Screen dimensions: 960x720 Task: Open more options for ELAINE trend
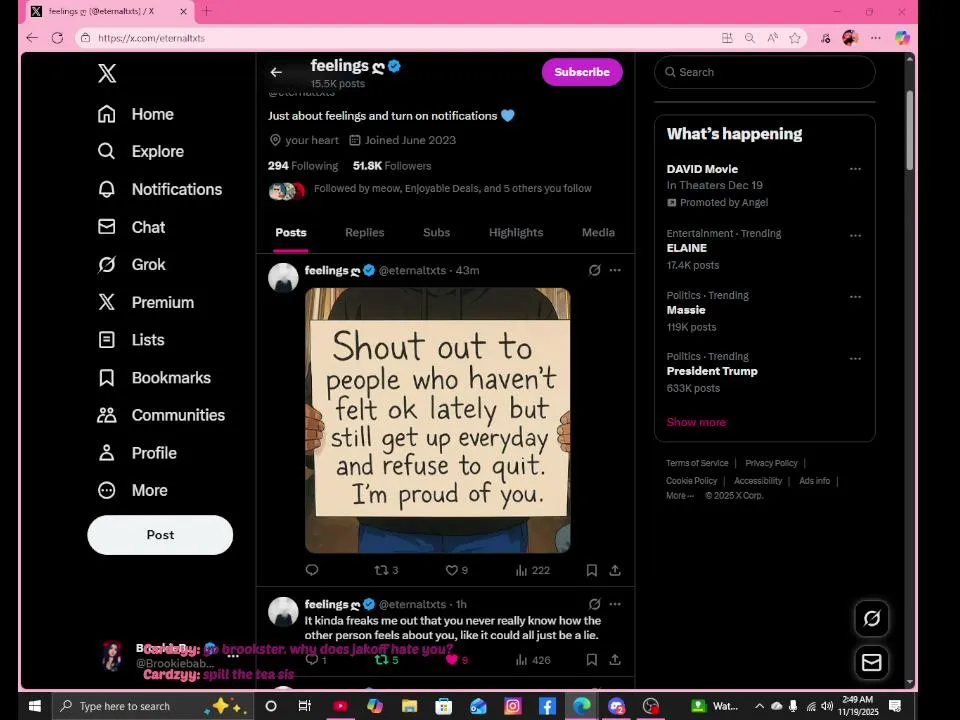[x=855, y=235]
